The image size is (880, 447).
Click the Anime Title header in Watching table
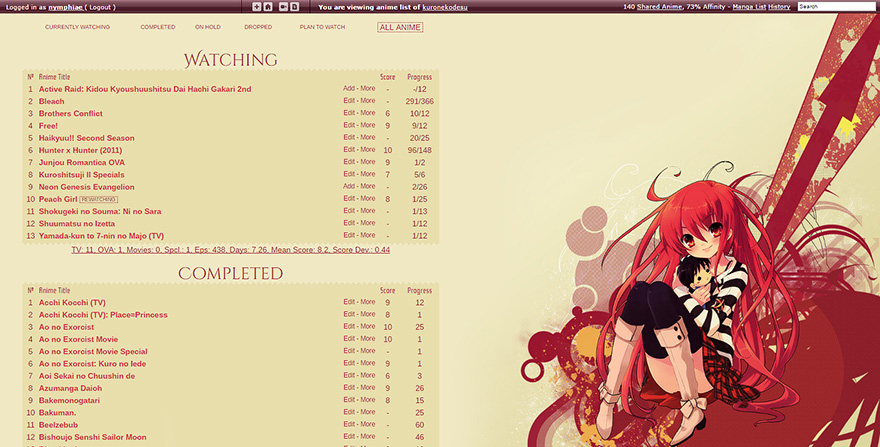(x=54, y=77)
